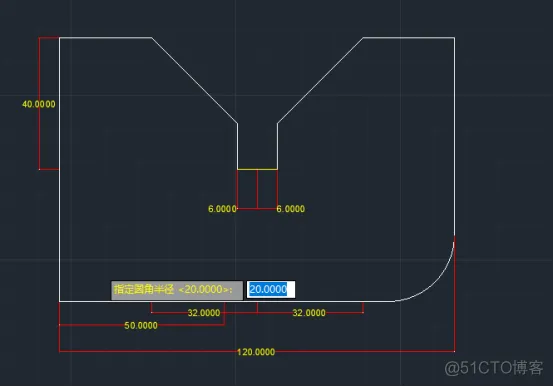Click the fillet radius prompt label
554x387 pixels.
[x=177, y=290]
